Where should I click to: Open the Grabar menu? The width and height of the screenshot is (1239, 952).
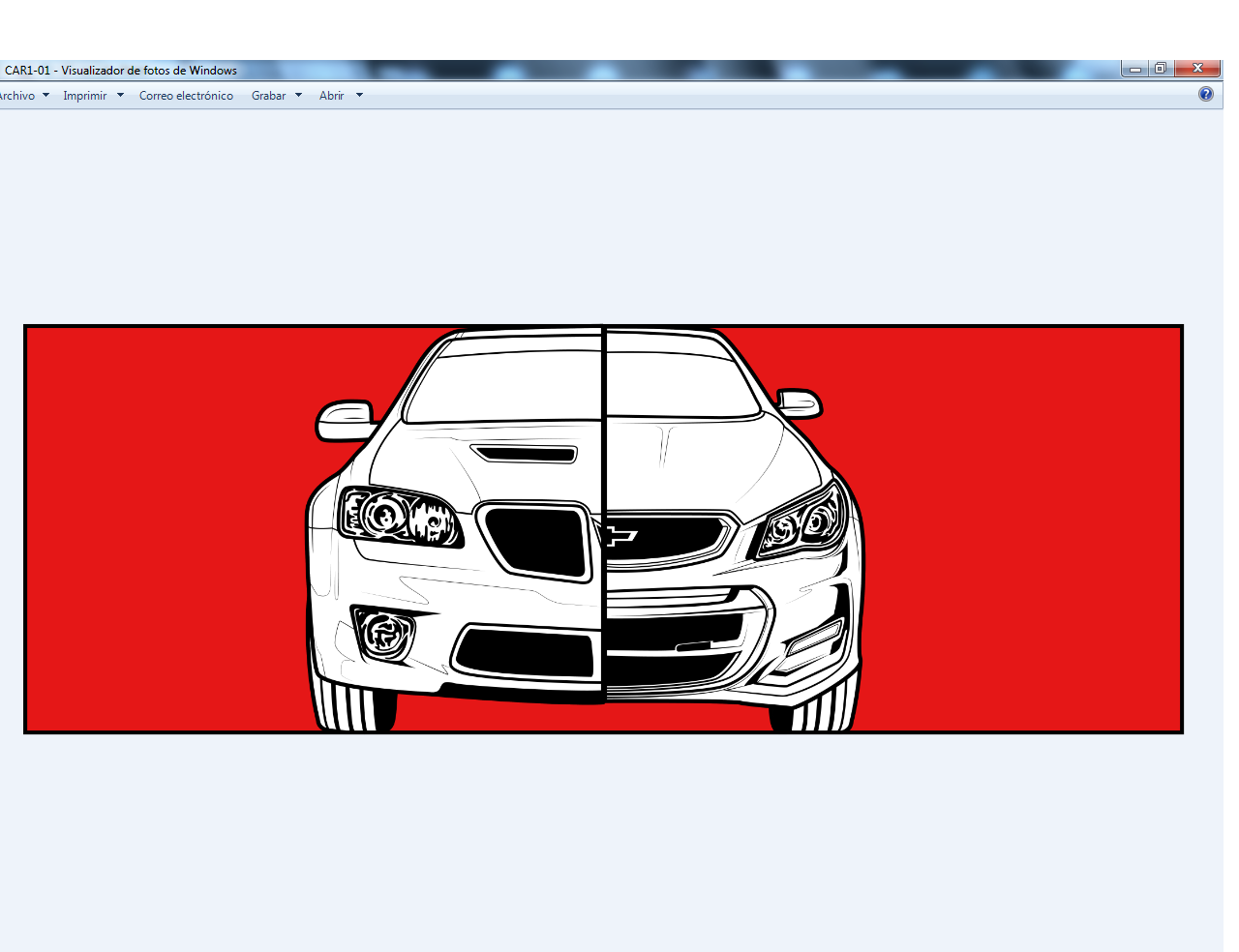268,96
